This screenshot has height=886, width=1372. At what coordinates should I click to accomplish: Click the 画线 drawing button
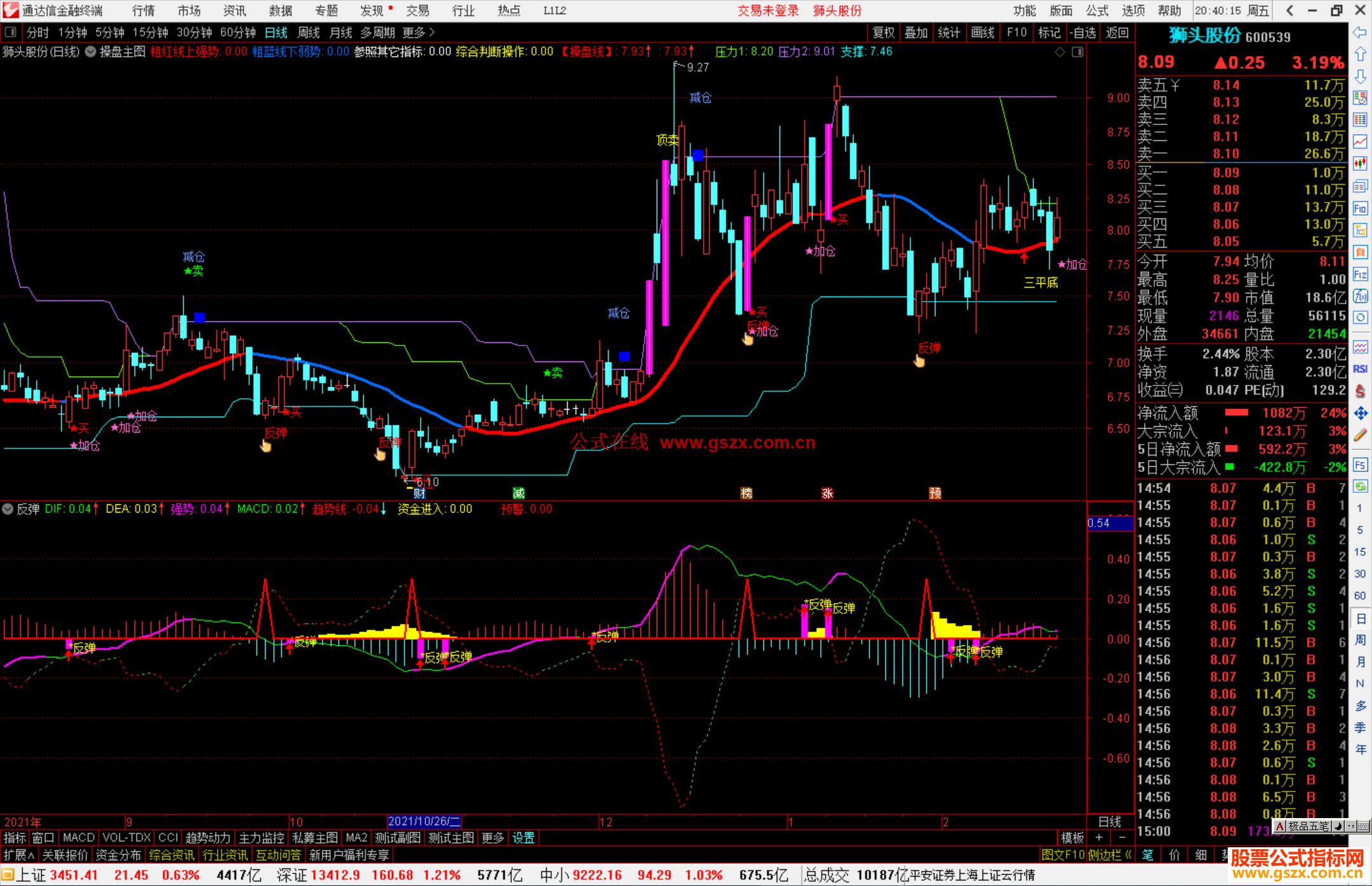click(983, 32)
